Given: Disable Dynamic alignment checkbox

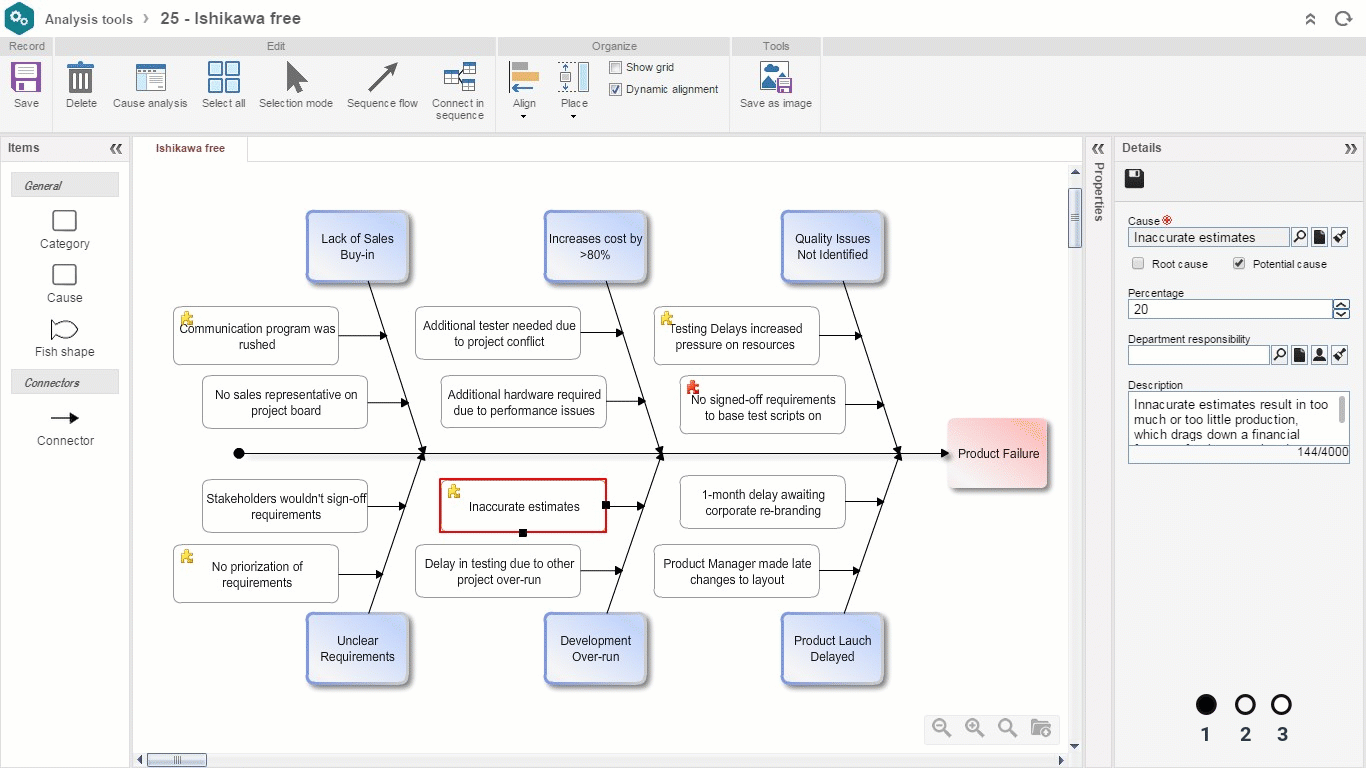Looking at the screenshot, I should click(616, 89).
